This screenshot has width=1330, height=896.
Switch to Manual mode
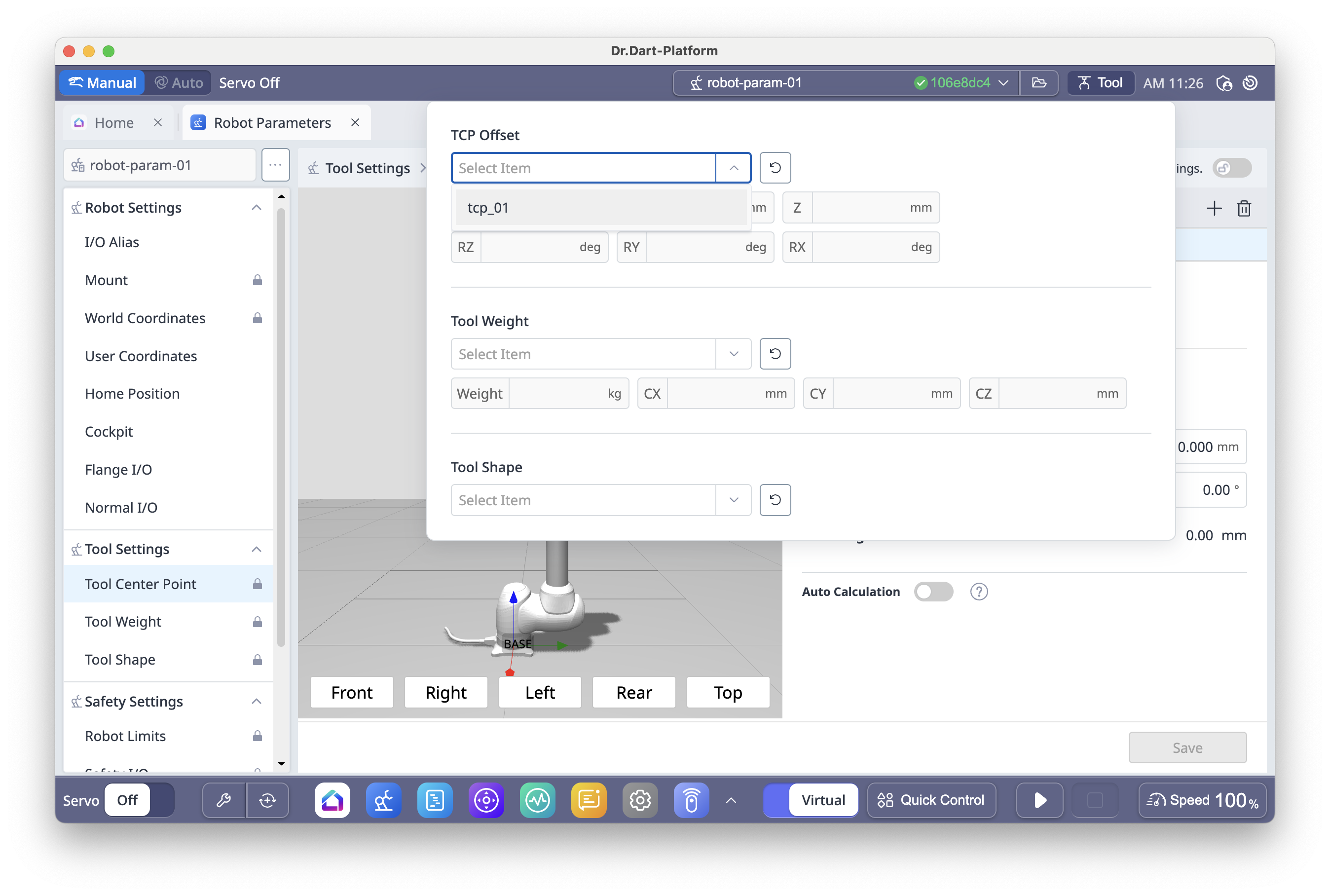(102, 83)
